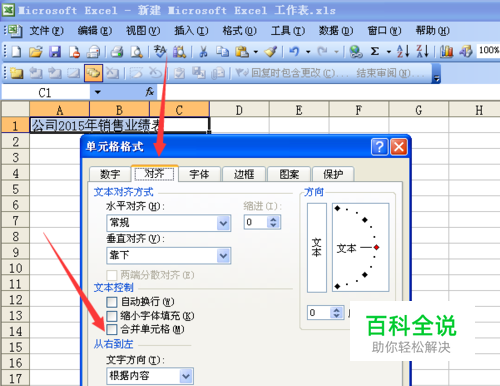Image resolution: width=500 pixels, height=386 pixels.
Task: Sort ascending with the A-Z icon
Action: click(x=403, y=52)
